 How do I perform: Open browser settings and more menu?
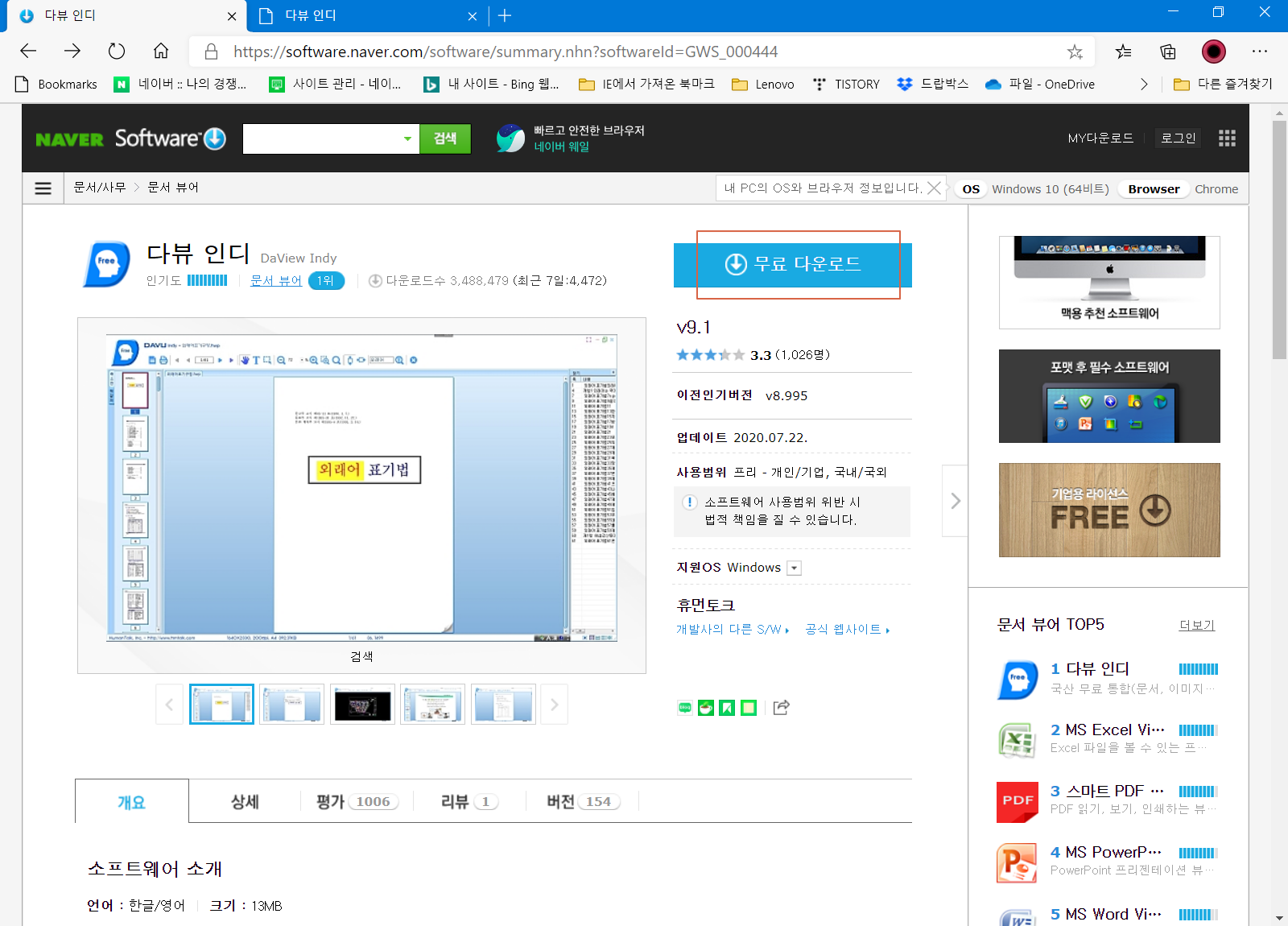click(x=1260, y=52)
